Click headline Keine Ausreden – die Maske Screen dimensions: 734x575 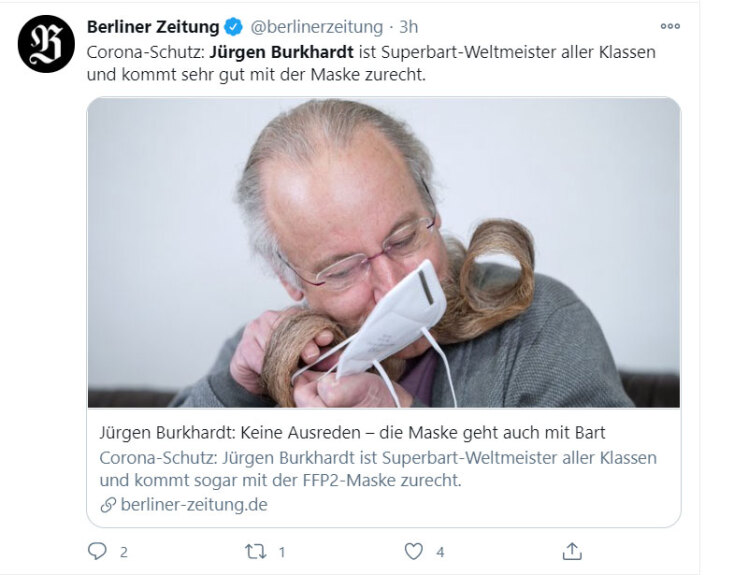[x=352, y=432]
